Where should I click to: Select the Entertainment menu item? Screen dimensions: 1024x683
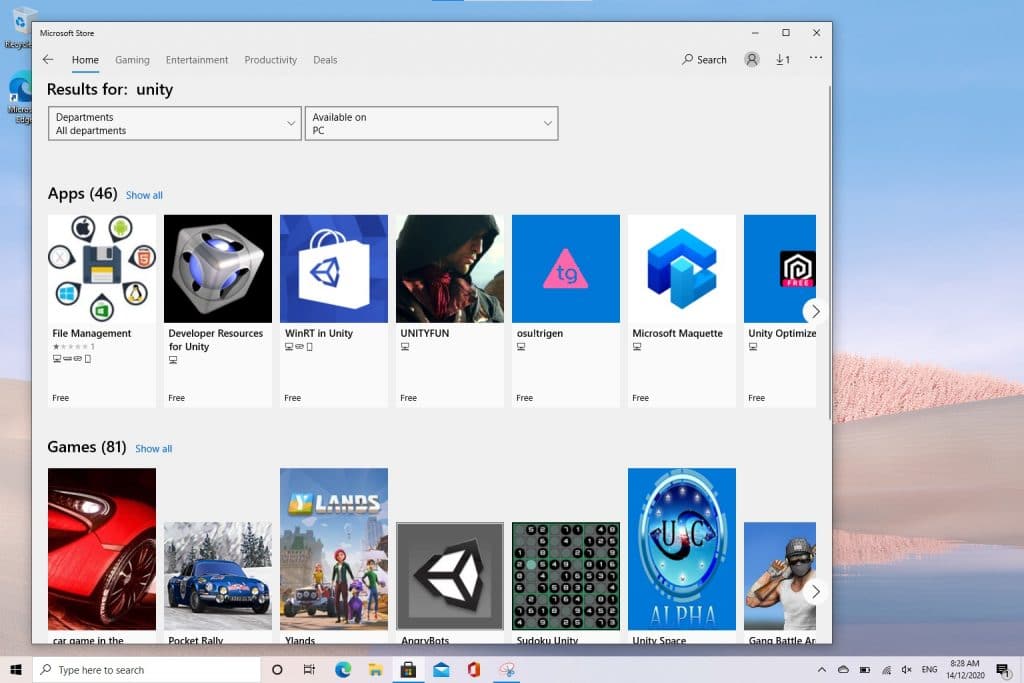tap(196, 60)
